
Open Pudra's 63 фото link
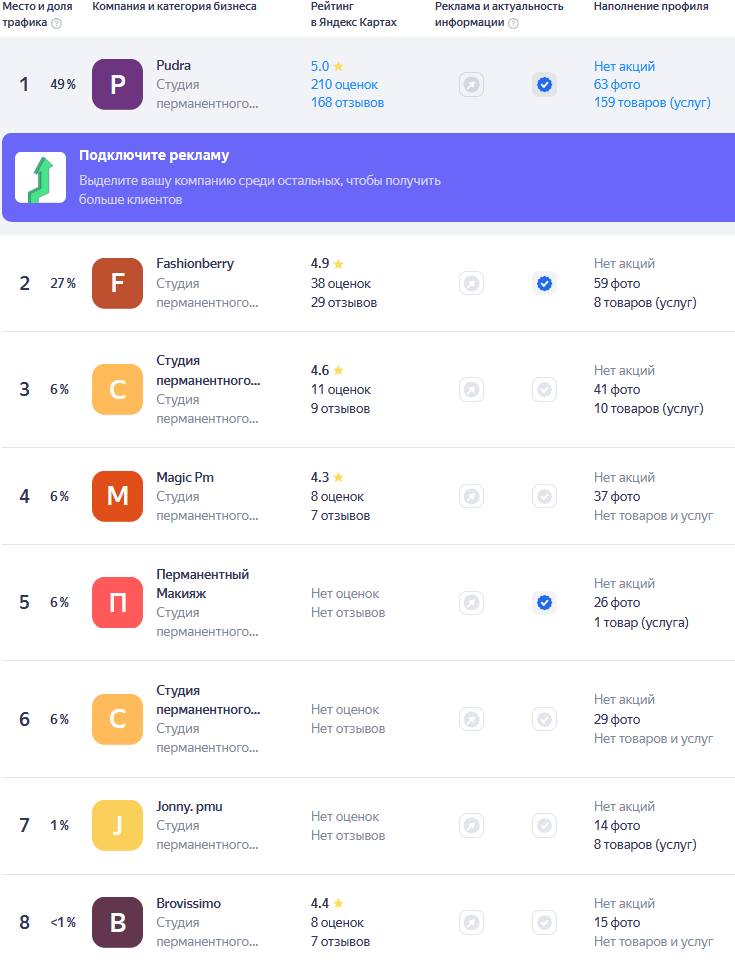617,84
